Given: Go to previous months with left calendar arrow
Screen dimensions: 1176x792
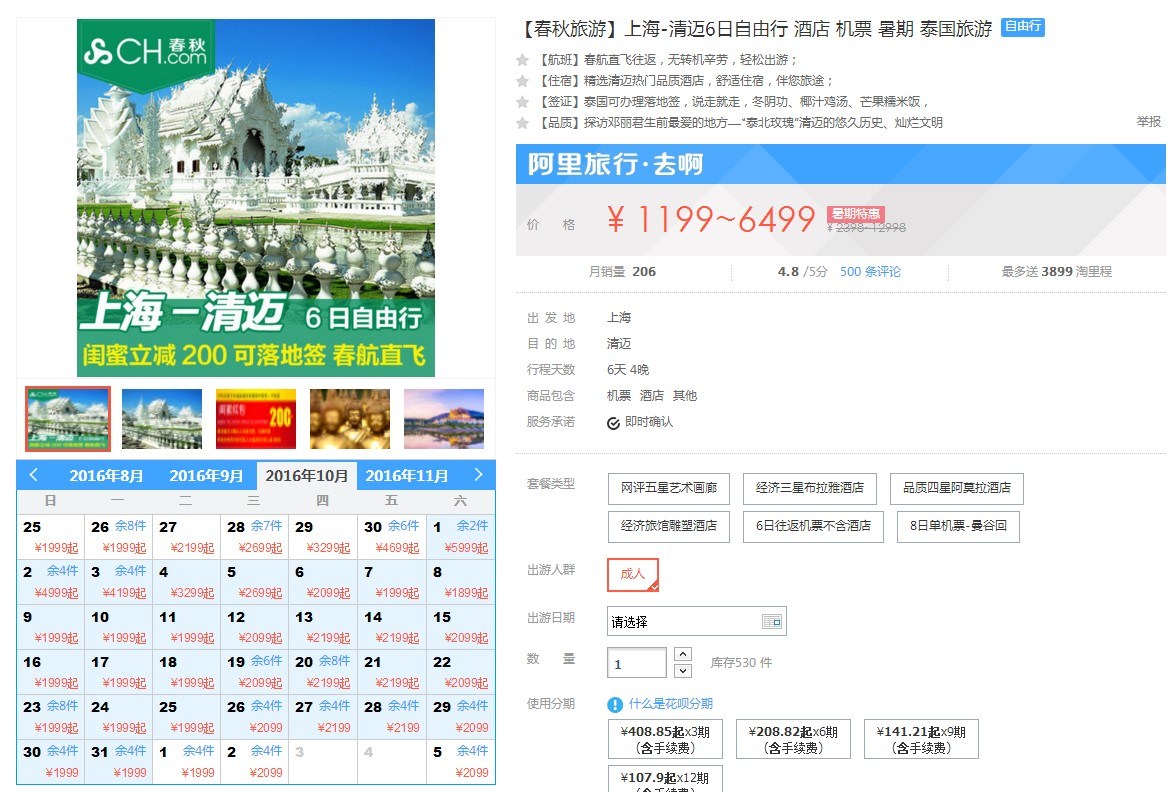Looking at the screenshot, I should 33,475.
